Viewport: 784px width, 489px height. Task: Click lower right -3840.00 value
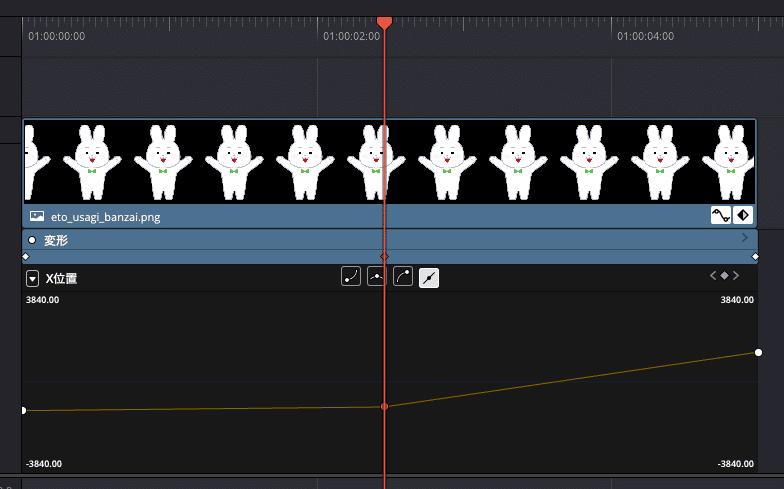tap(736, 464)
